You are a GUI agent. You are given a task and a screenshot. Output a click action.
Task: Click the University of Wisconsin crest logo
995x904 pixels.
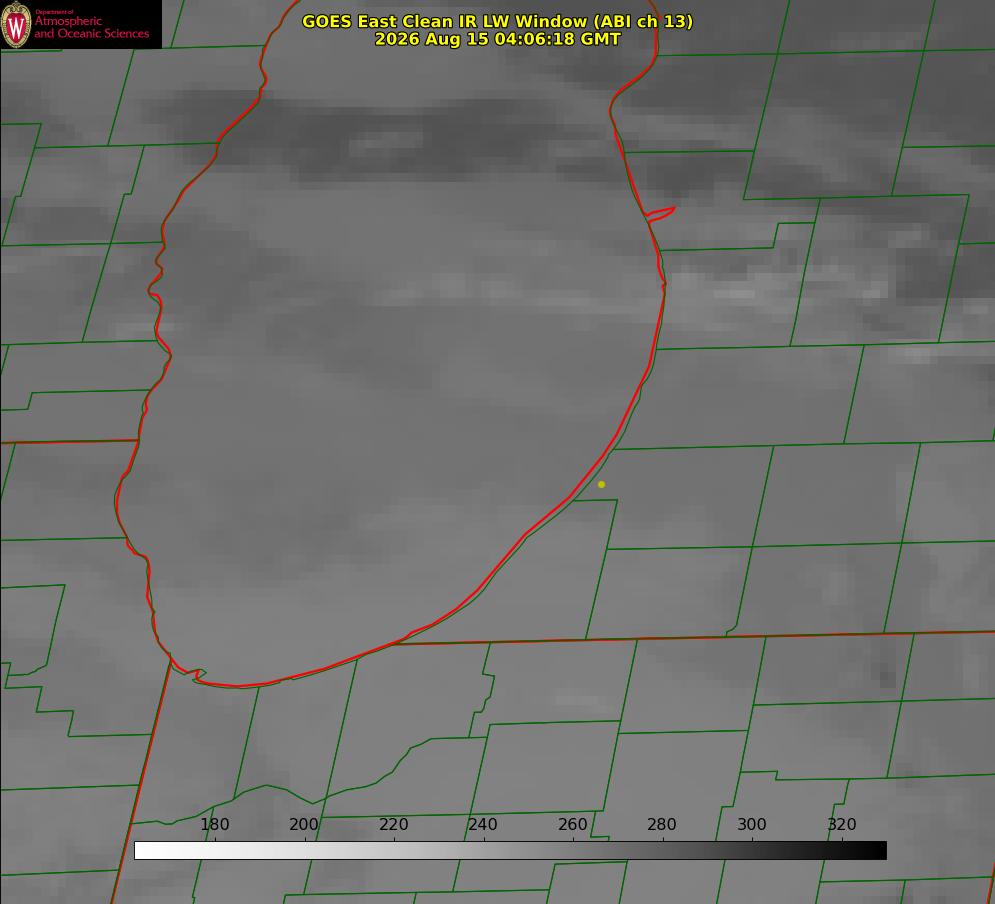pos(16,24)
